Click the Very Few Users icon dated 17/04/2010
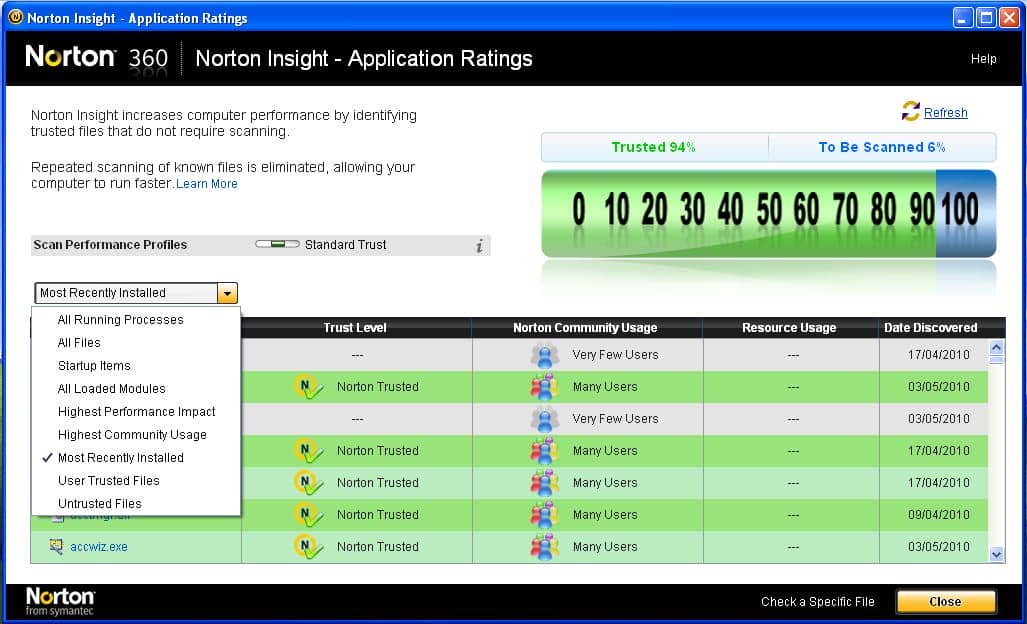 (544, 355)
